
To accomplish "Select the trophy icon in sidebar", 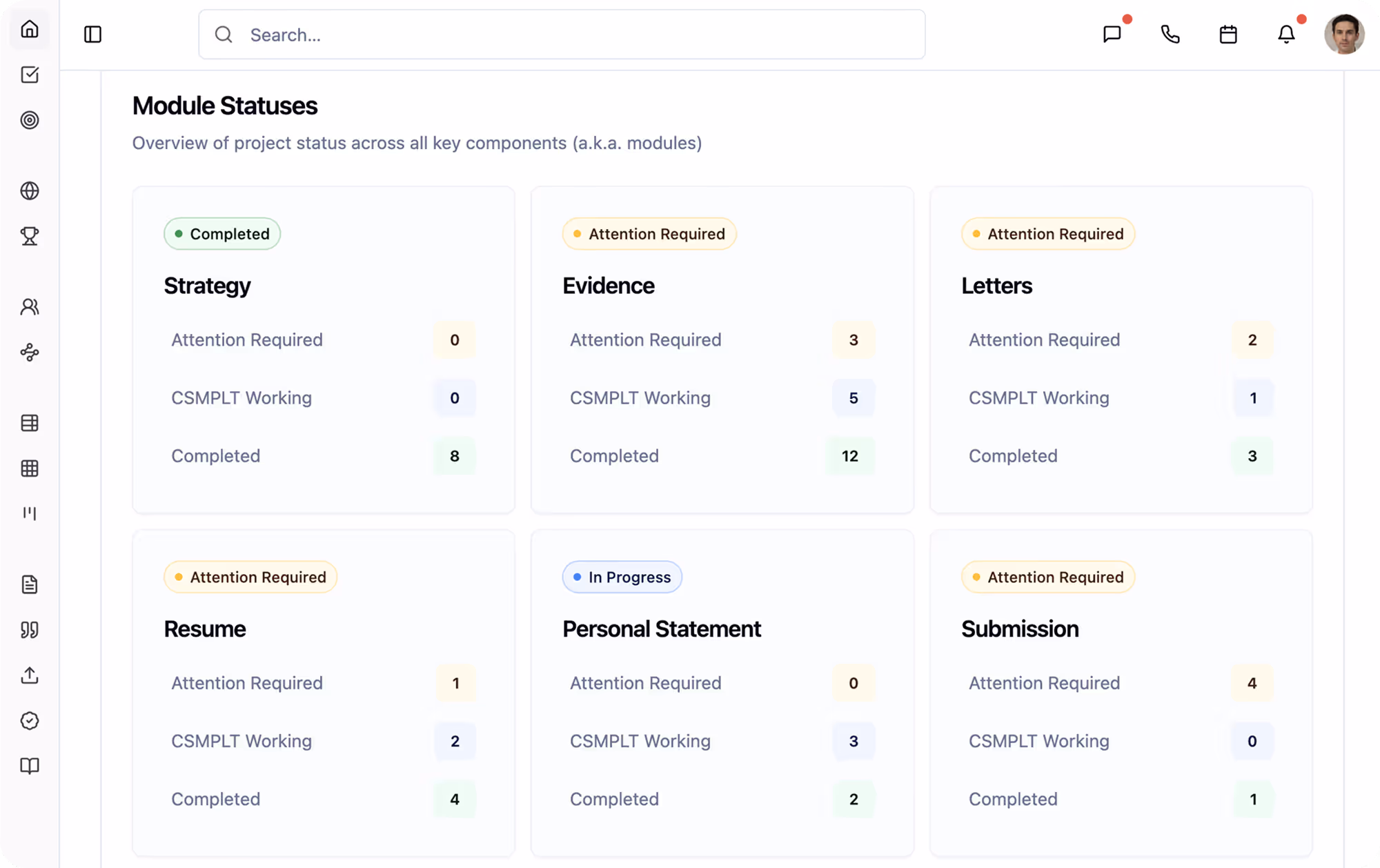I will 30,237.
